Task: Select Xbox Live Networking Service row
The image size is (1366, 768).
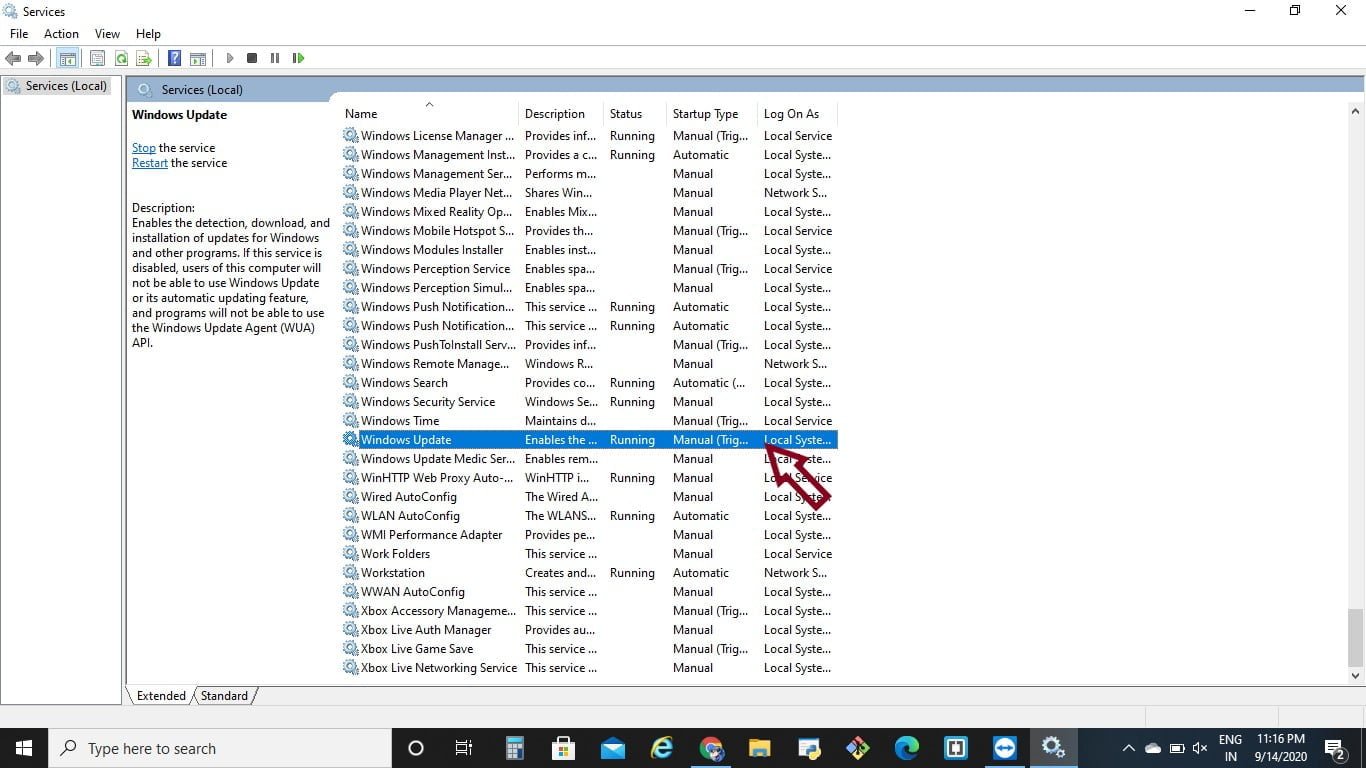Action: pyautogui.click(x=589, y=668)
